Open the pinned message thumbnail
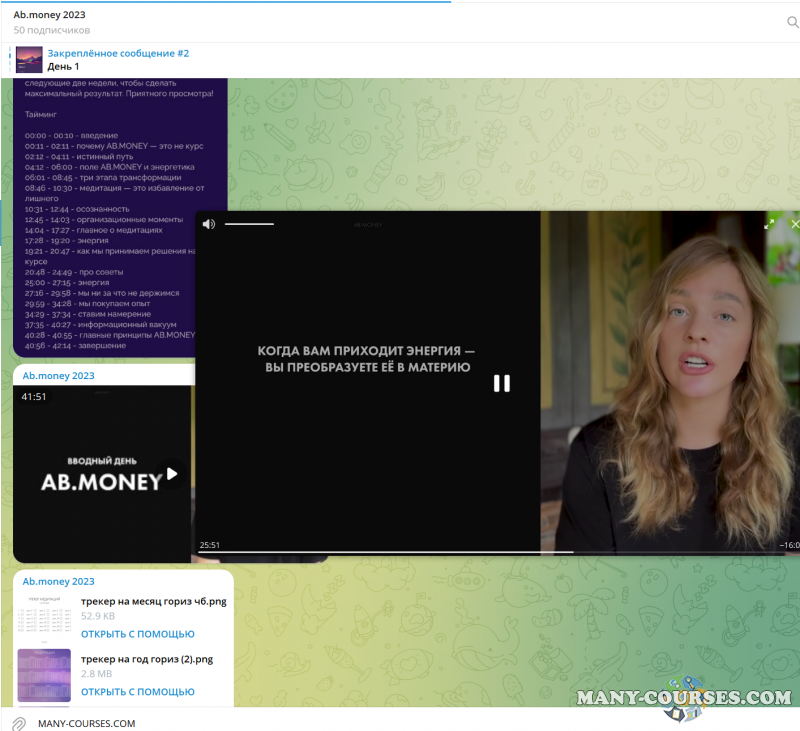Viewport: 800px width, 731px height. pyautogui.click(x=29, y=60)
